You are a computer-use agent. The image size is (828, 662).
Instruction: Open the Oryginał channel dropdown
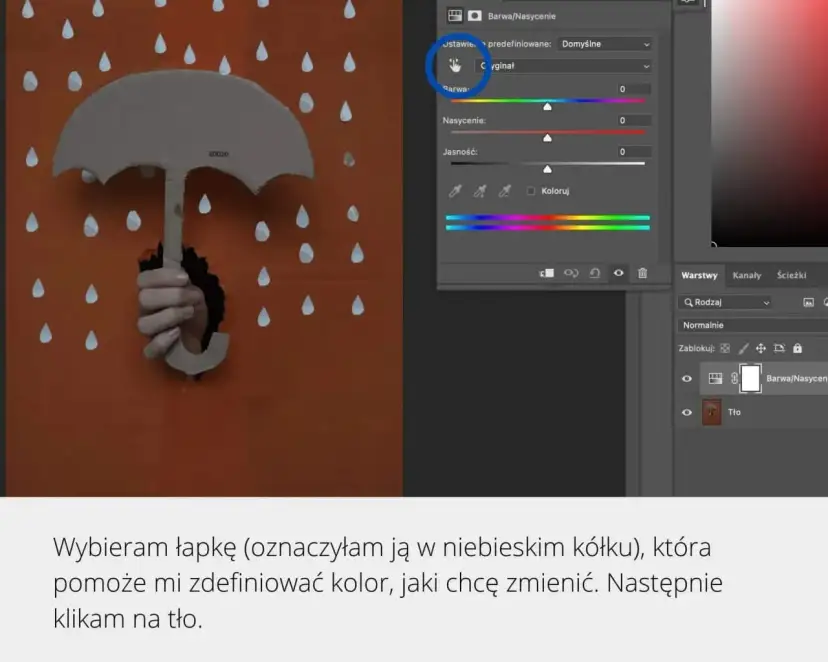click(566, 66)
